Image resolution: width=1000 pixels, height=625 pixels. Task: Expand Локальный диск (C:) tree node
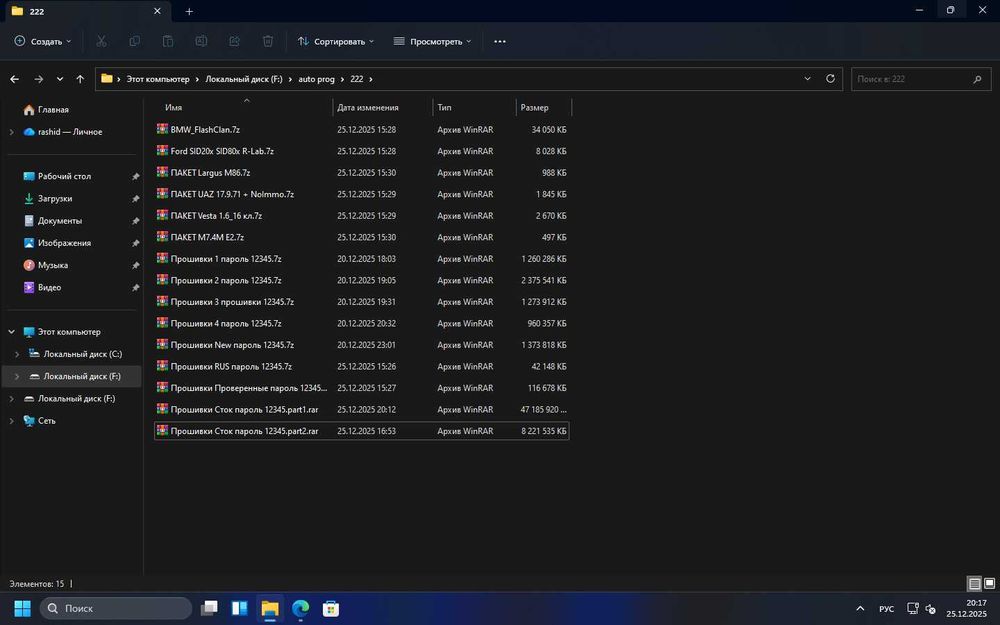17,354
